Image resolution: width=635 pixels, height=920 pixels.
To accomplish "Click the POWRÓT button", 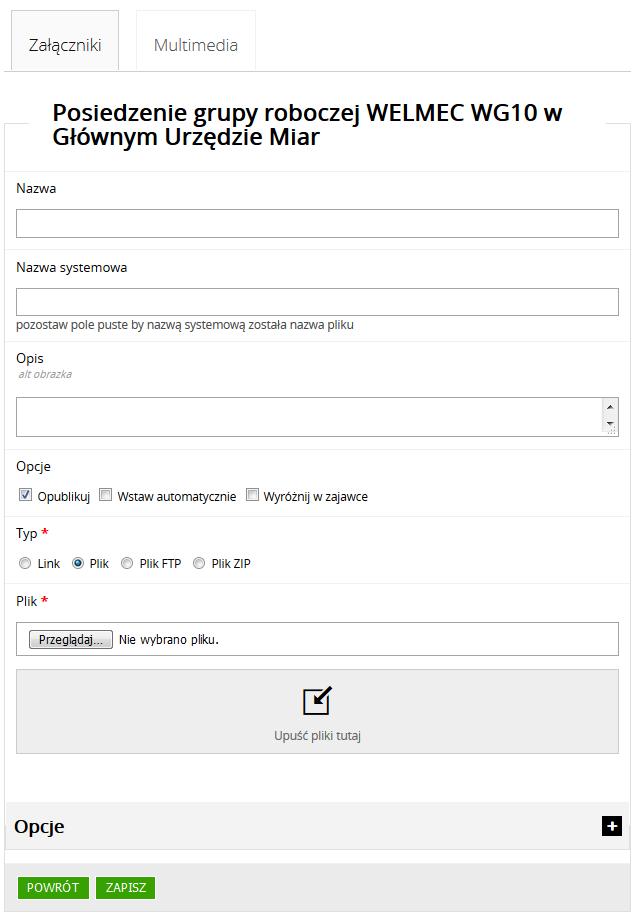I will [x=53, y=887].
